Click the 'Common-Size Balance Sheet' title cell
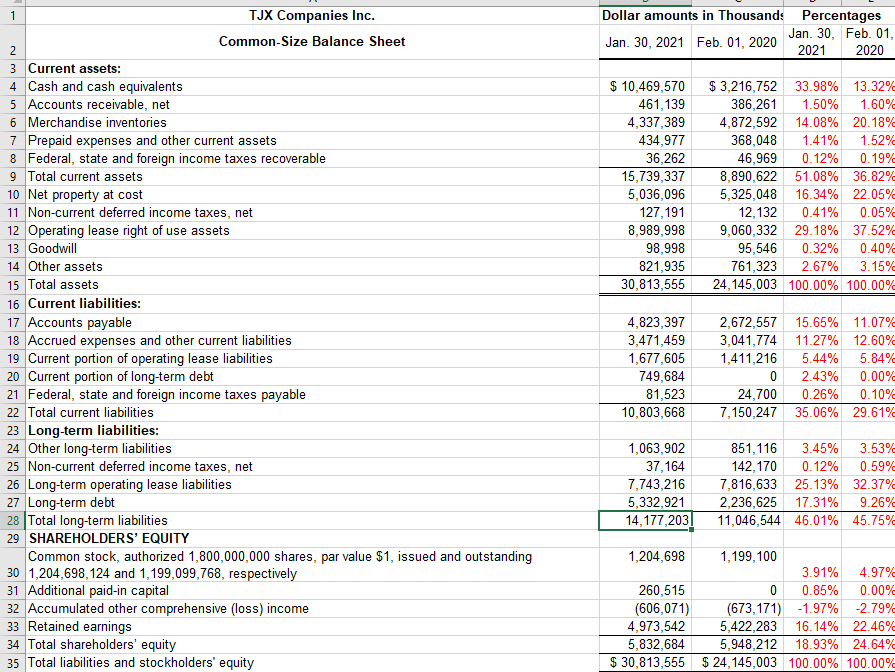 (310, 42)
